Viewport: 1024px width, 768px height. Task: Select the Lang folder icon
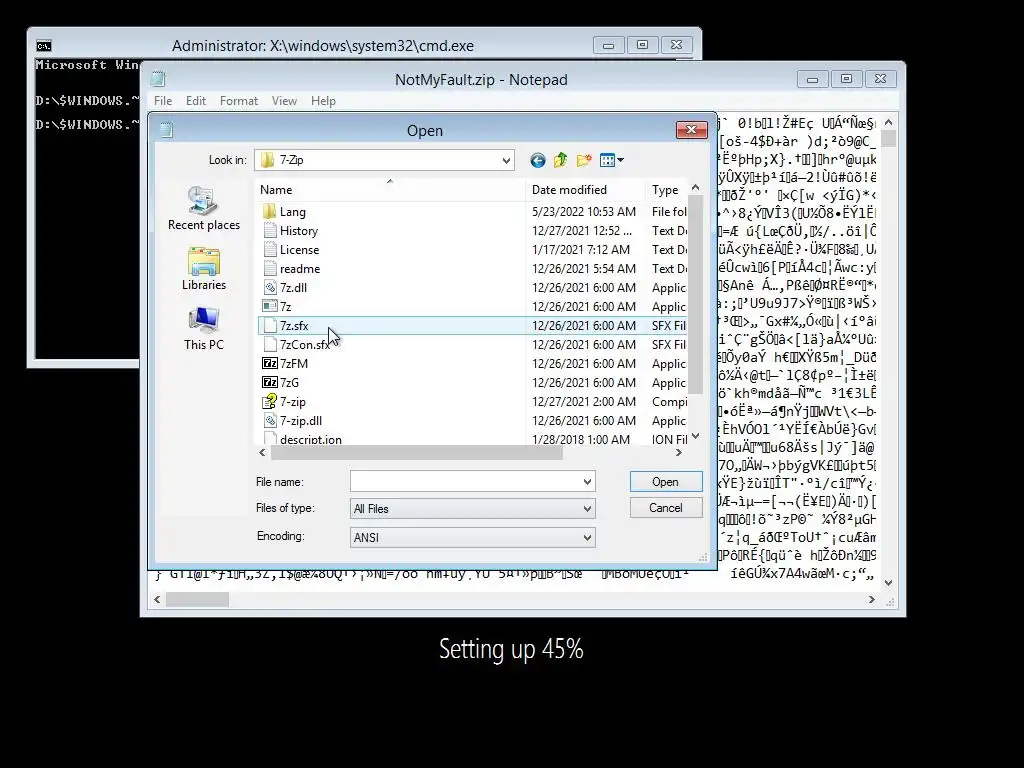[269, 212]
